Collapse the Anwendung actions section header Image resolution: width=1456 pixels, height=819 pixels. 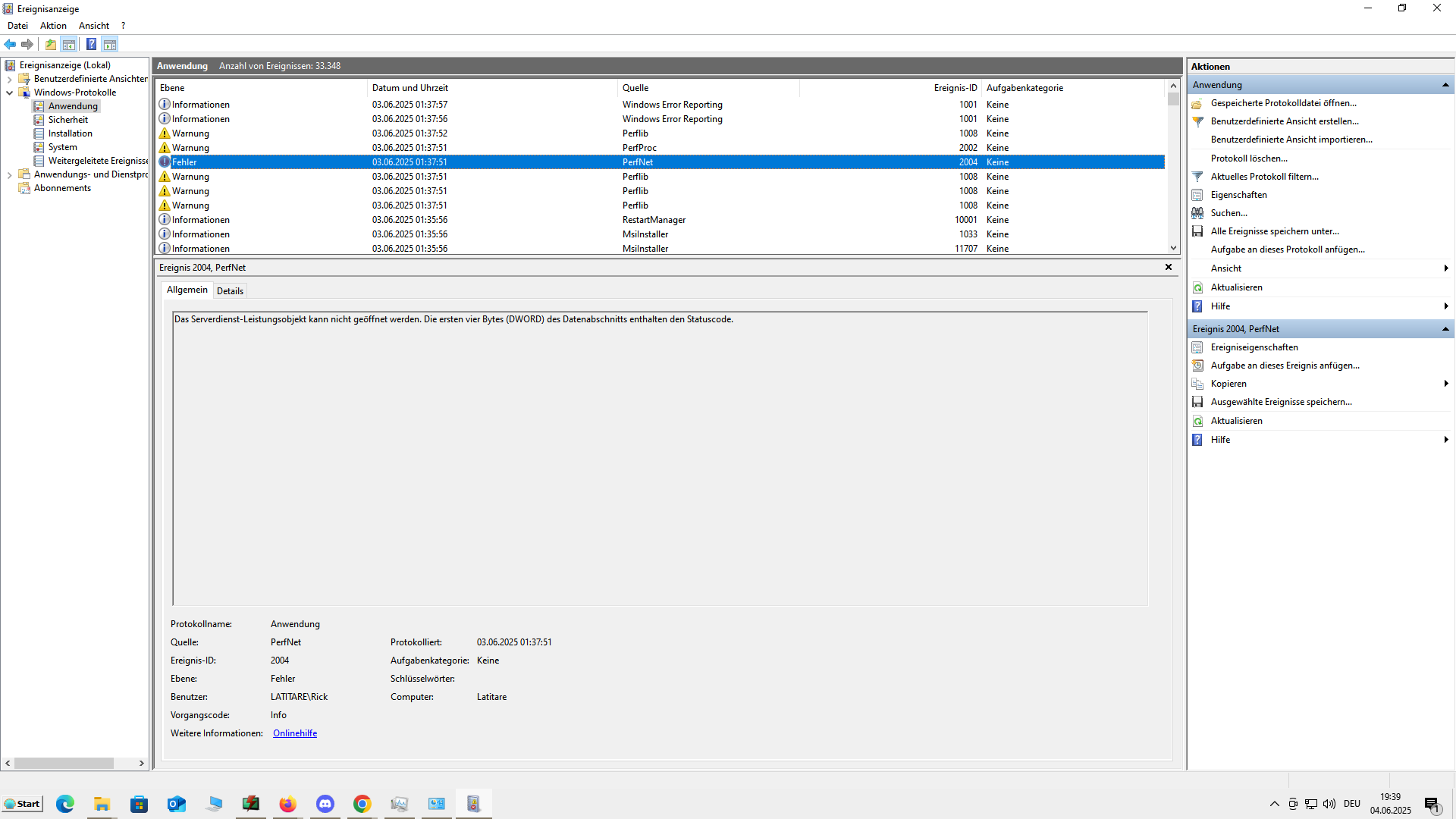point(1445,85)
